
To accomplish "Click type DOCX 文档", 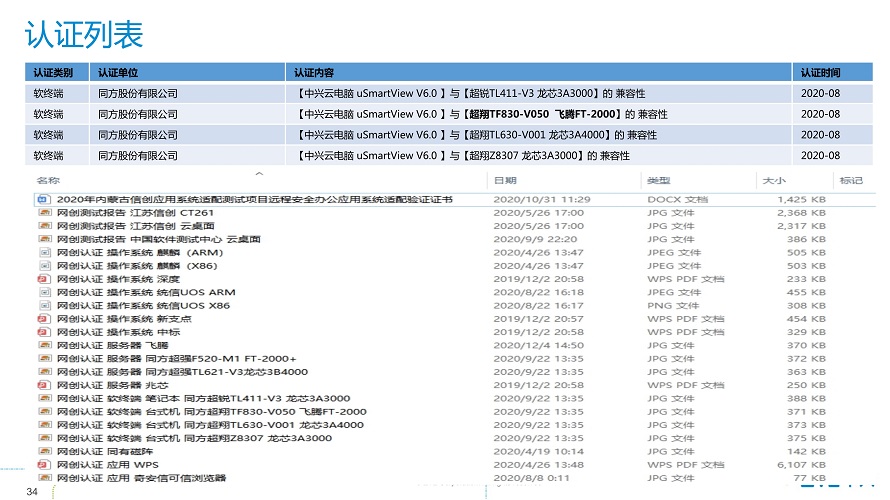I will coord(678,199).
